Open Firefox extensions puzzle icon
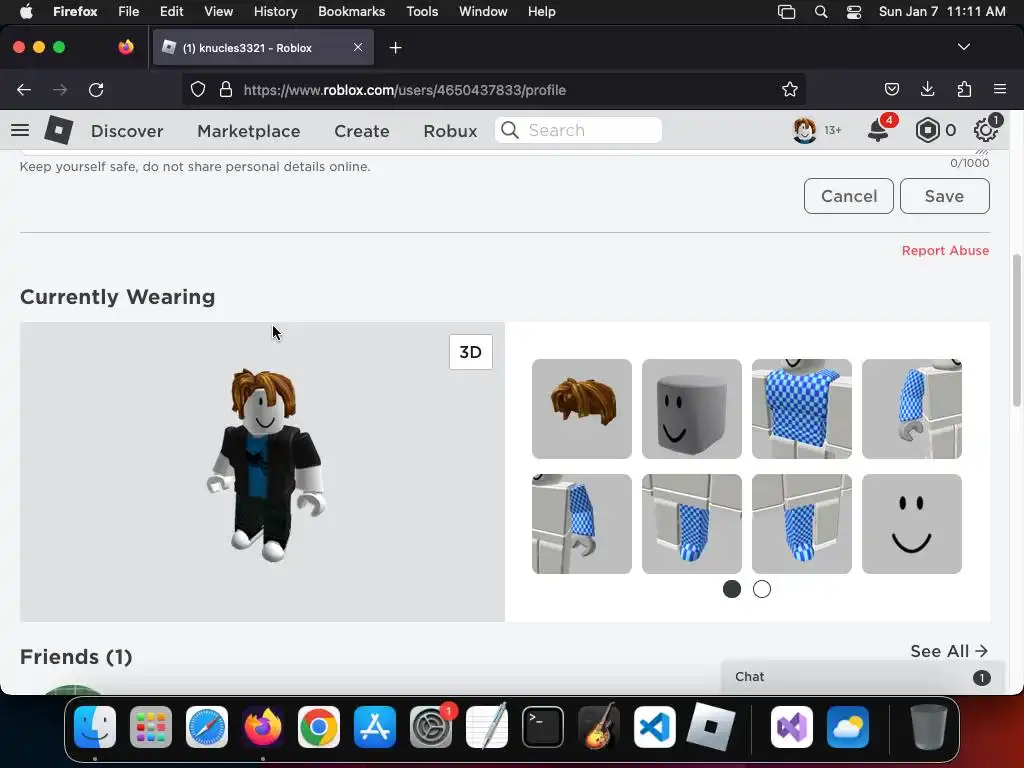1024x768 pixels. pos(964,89)
